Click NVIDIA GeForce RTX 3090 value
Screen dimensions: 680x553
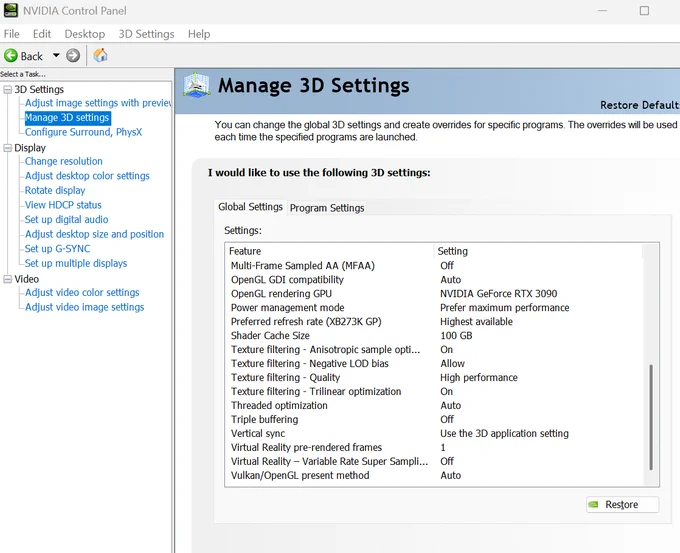498,294
